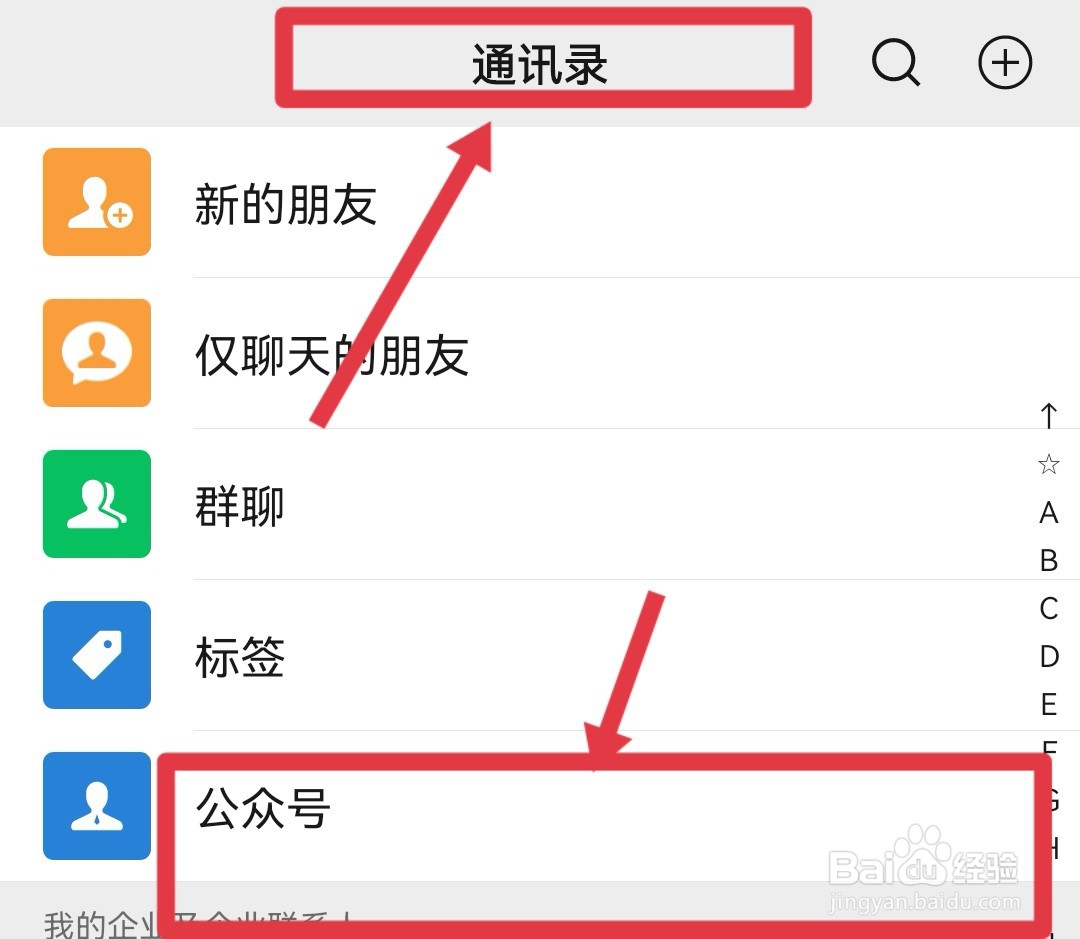Open the chat-only friends bubble icon
Screen dimensions: 1080x939
96,353
